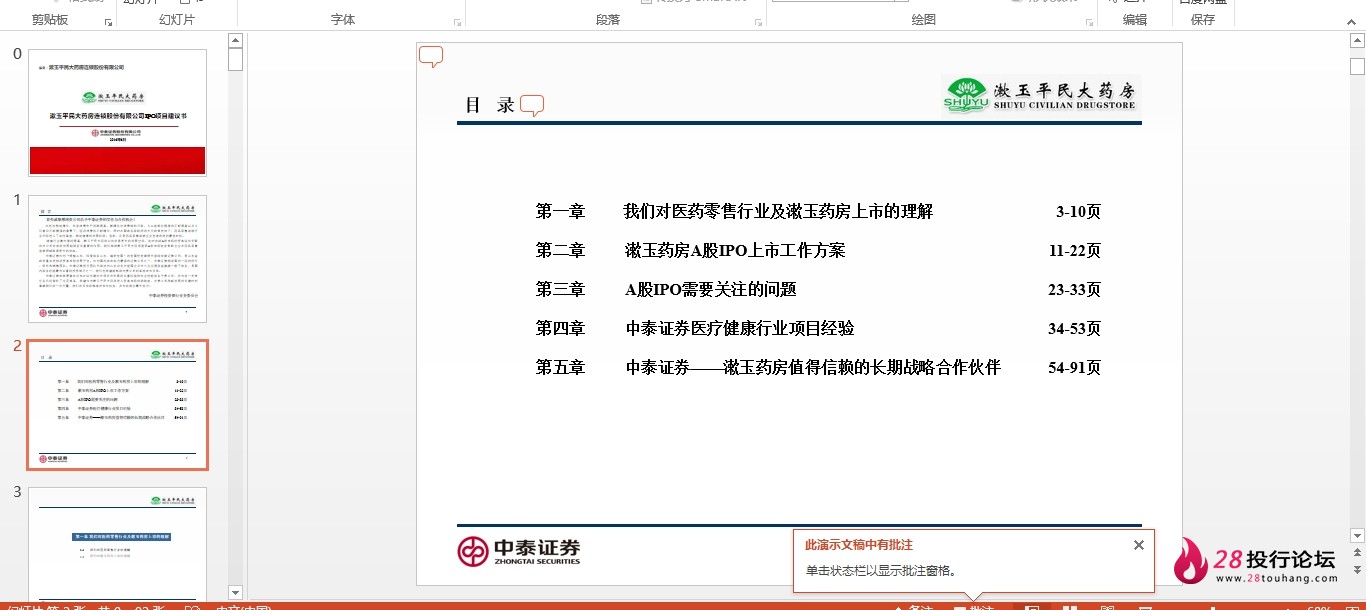Click the 第五章 chapter label
The width and height of the screenshot is (1366, 610).
560,368
